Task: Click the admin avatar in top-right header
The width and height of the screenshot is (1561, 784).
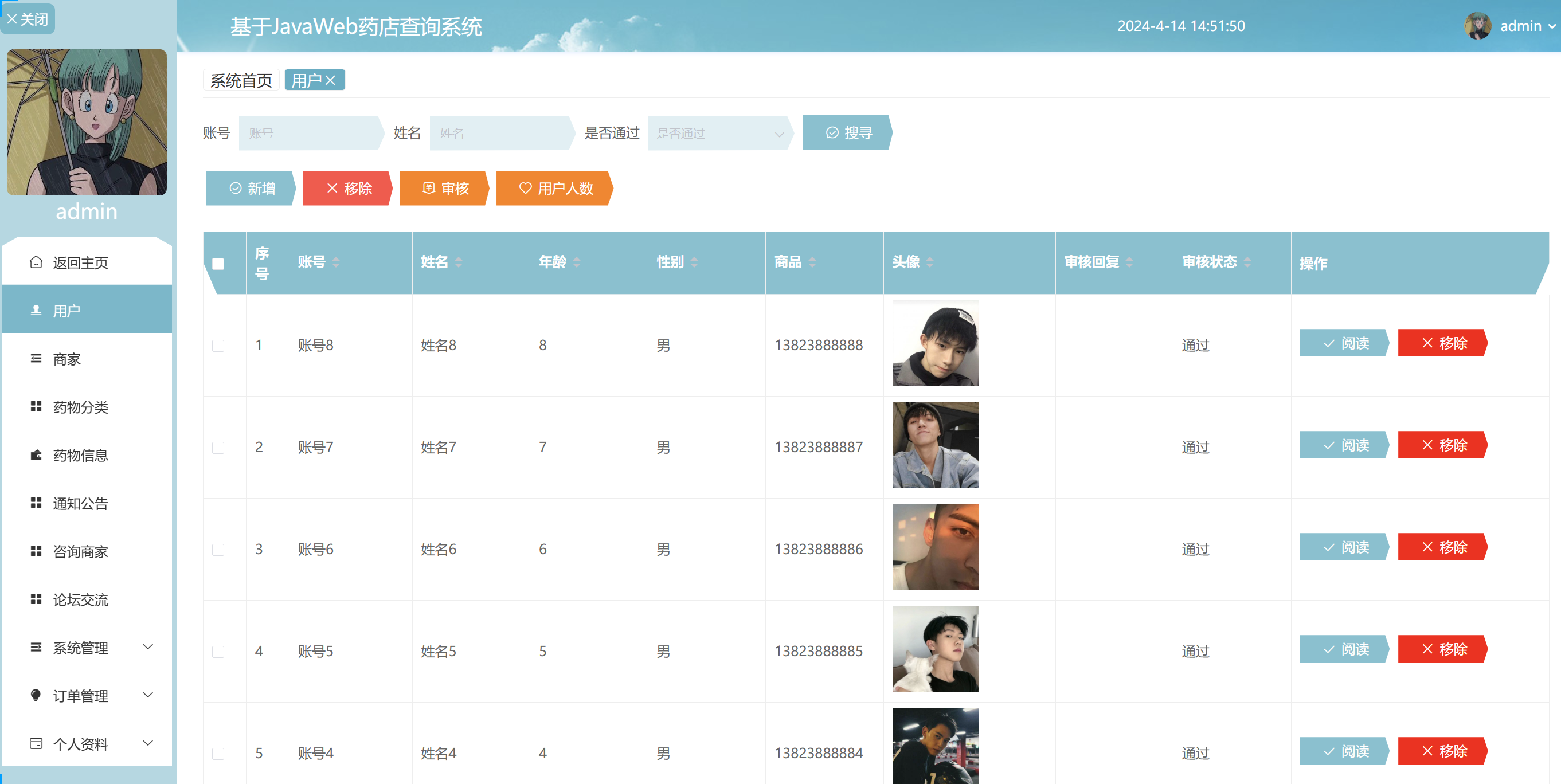Action: coord(1477,26)
